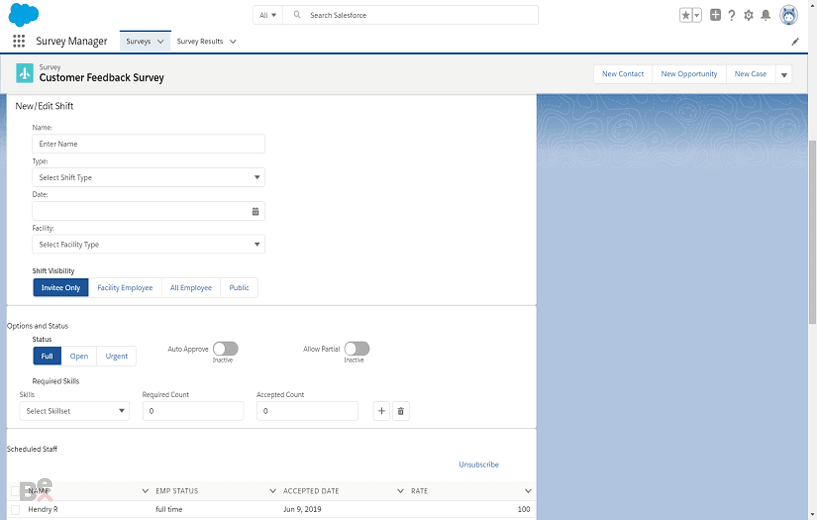This screenshot has height=520, width=817.
Task: Click the Accepted Count field
Action: [x=307, y=411]
